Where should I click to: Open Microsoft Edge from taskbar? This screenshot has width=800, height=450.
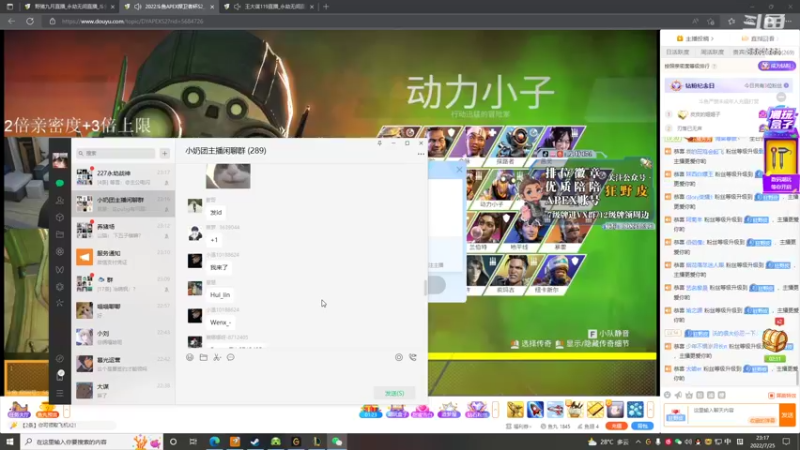214,442
